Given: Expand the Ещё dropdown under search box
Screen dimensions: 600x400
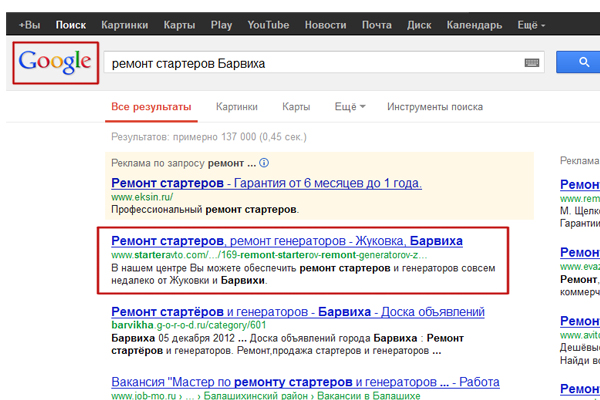Looking at the screenshot, I should (x=350, y=107).
